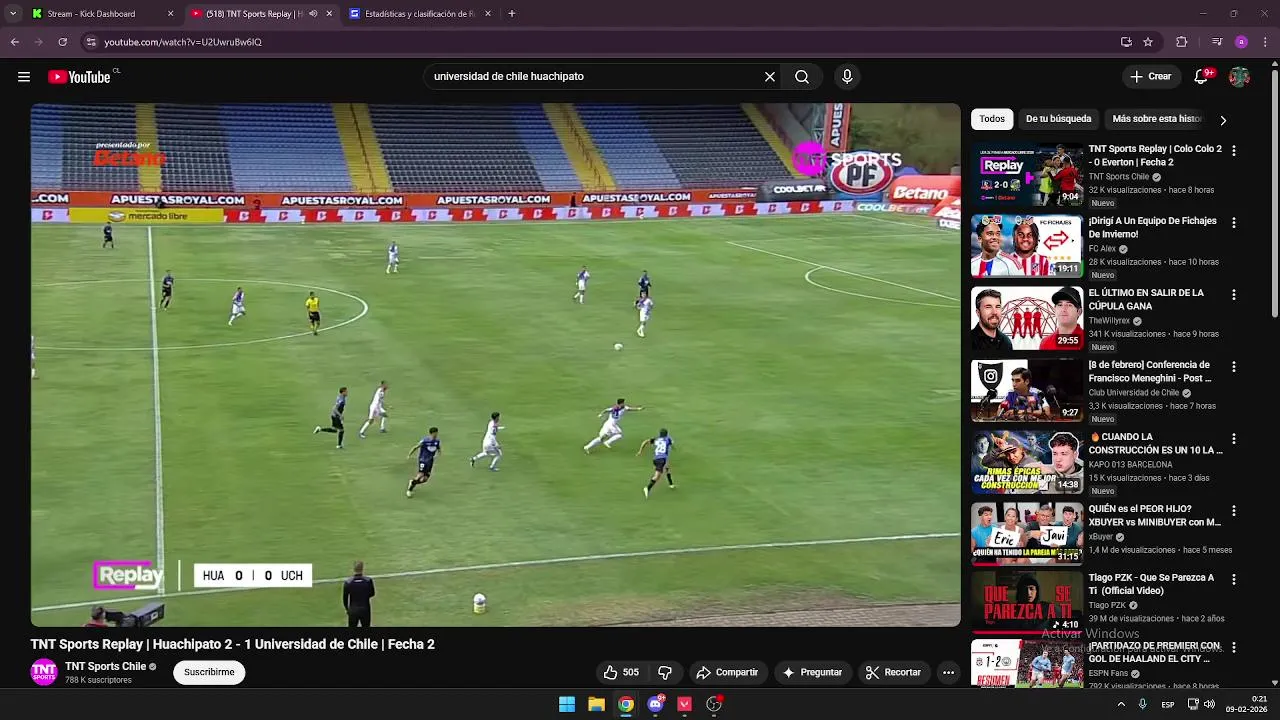Bookmark this page with the star
This screenshot has width=1280, height=720.
(1148, 42)
